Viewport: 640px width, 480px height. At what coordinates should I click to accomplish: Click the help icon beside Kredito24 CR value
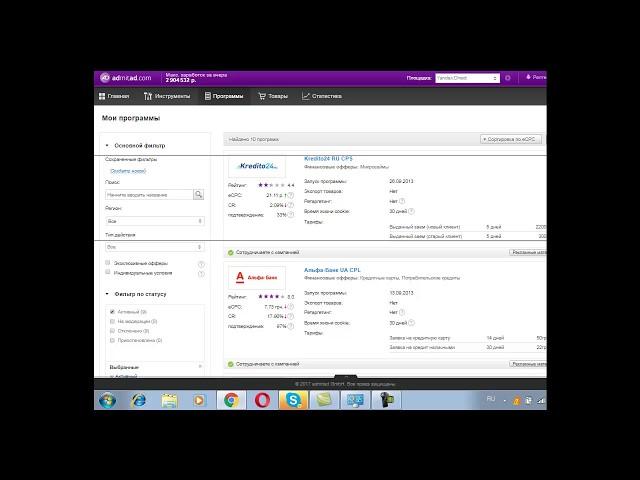pyautogui.click(x=291, y=205)
